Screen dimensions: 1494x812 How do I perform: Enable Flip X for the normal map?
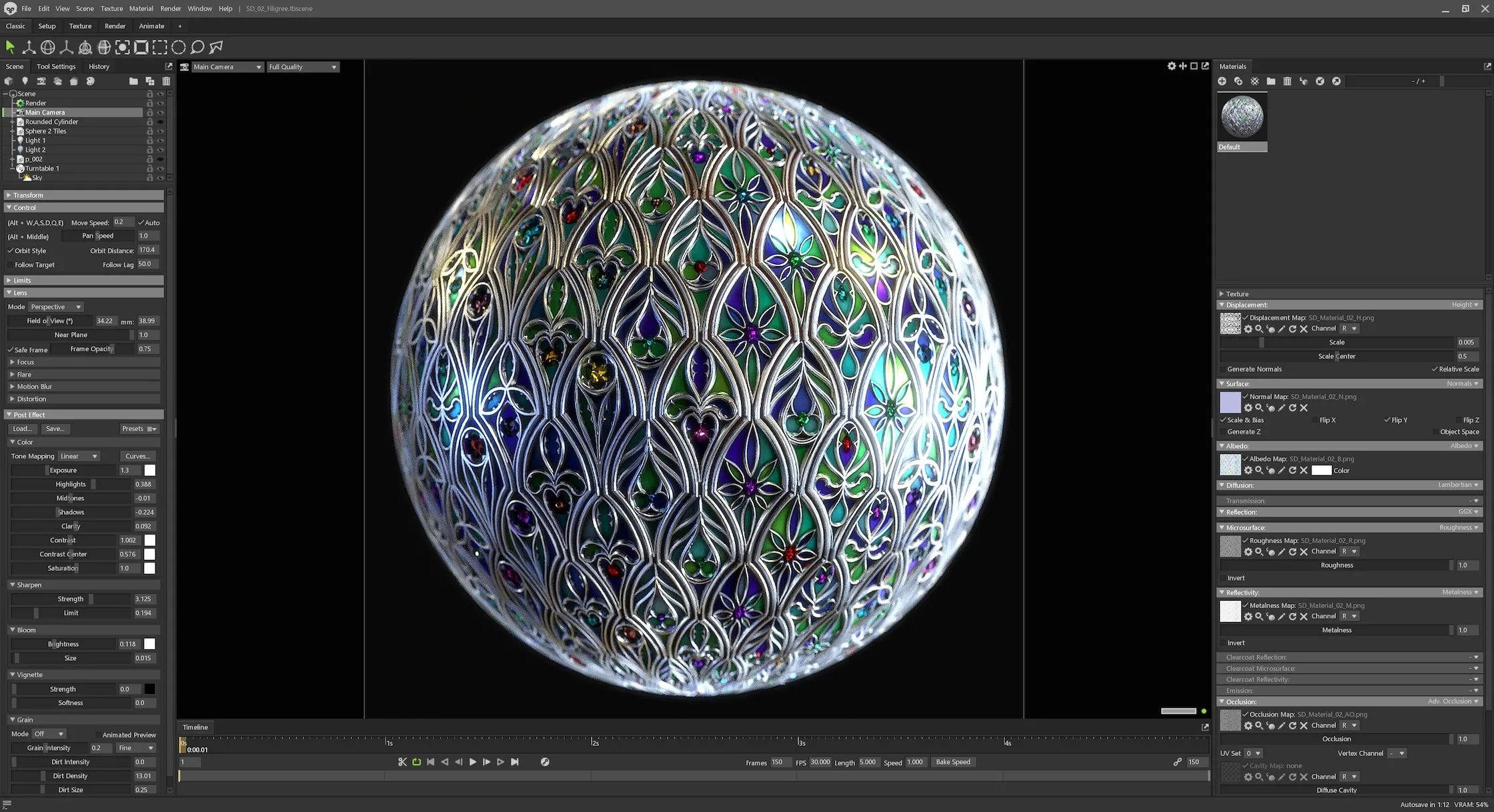tap(1315, 420)
